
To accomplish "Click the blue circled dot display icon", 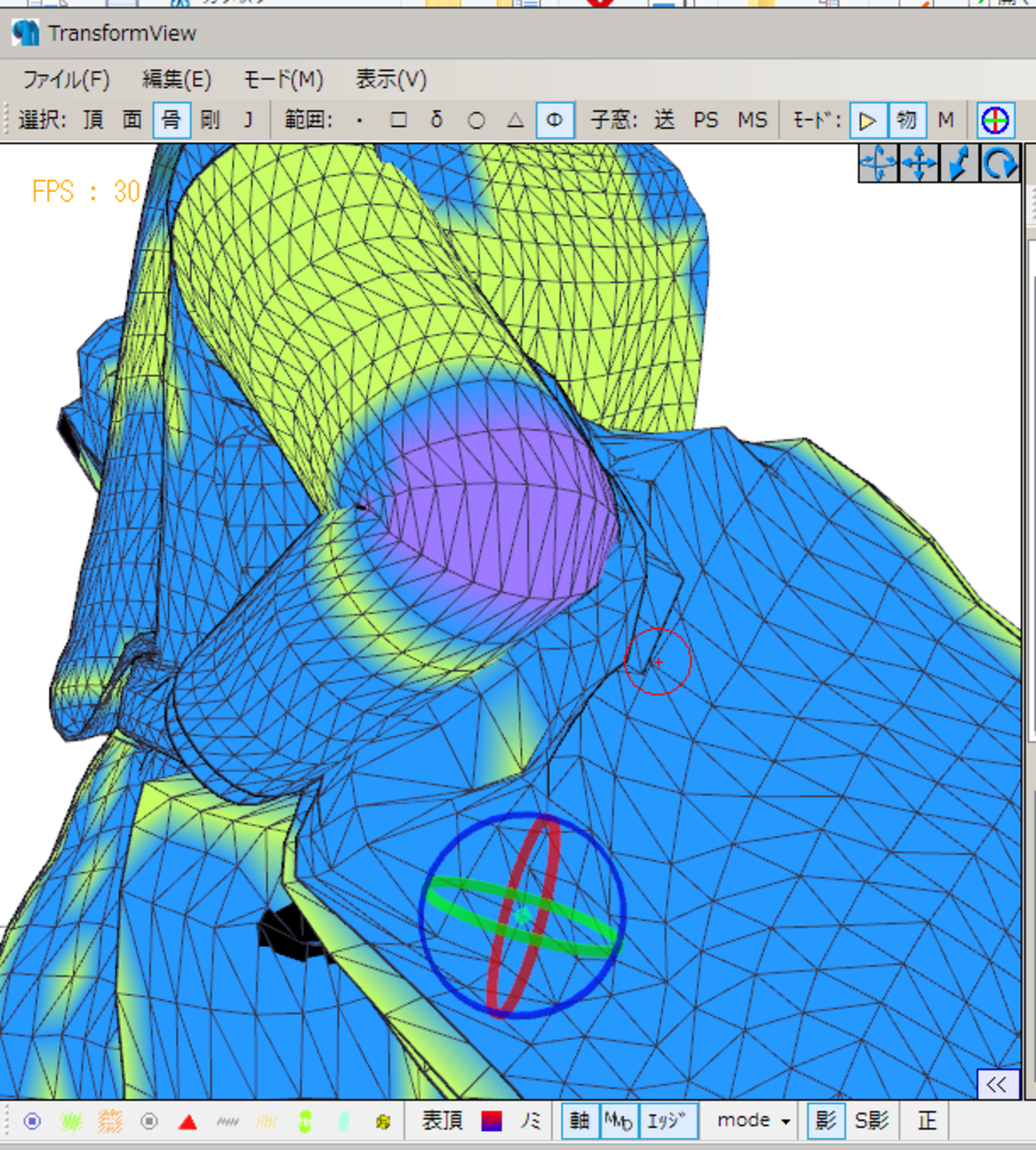I will tap(32, 1122).
